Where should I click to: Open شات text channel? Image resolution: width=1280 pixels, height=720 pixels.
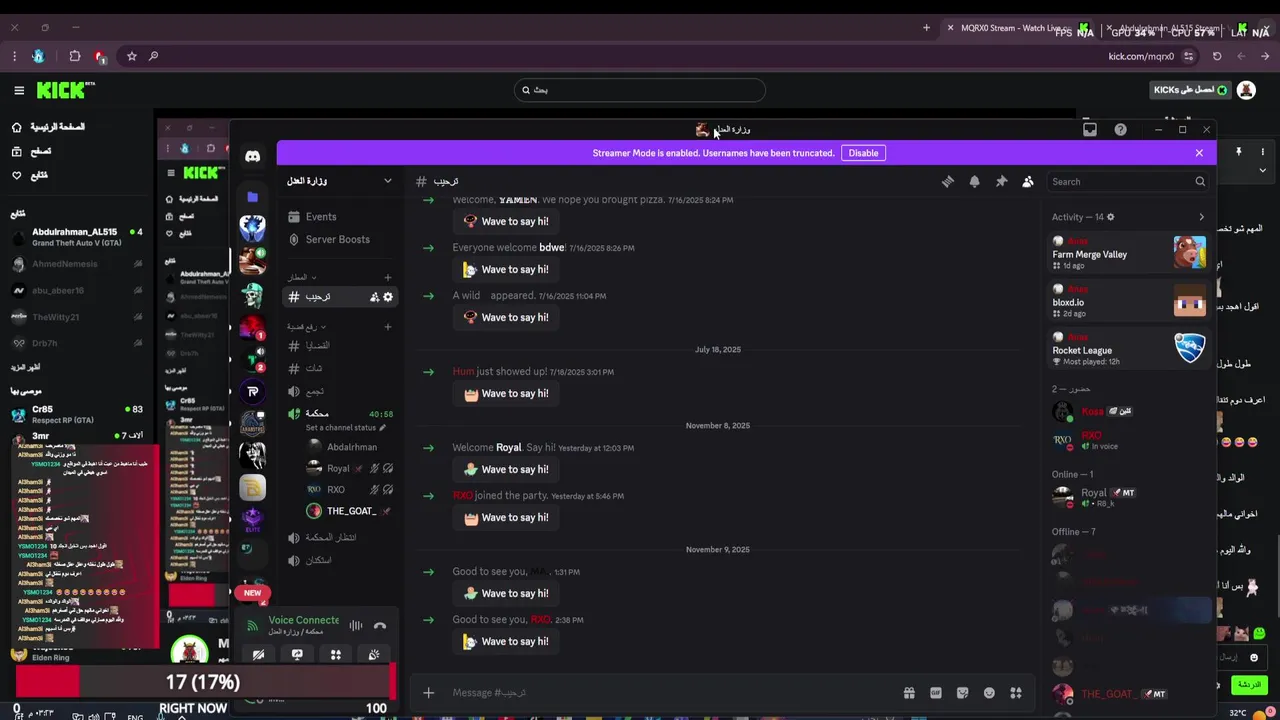tap(339, 368)
